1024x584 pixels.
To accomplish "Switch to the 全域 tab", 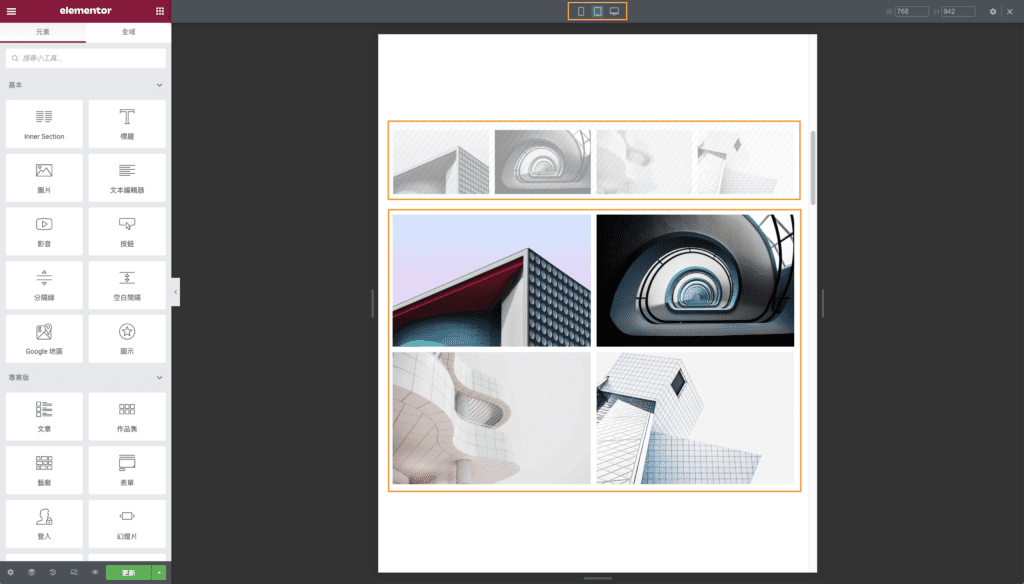I will point(128,32).
